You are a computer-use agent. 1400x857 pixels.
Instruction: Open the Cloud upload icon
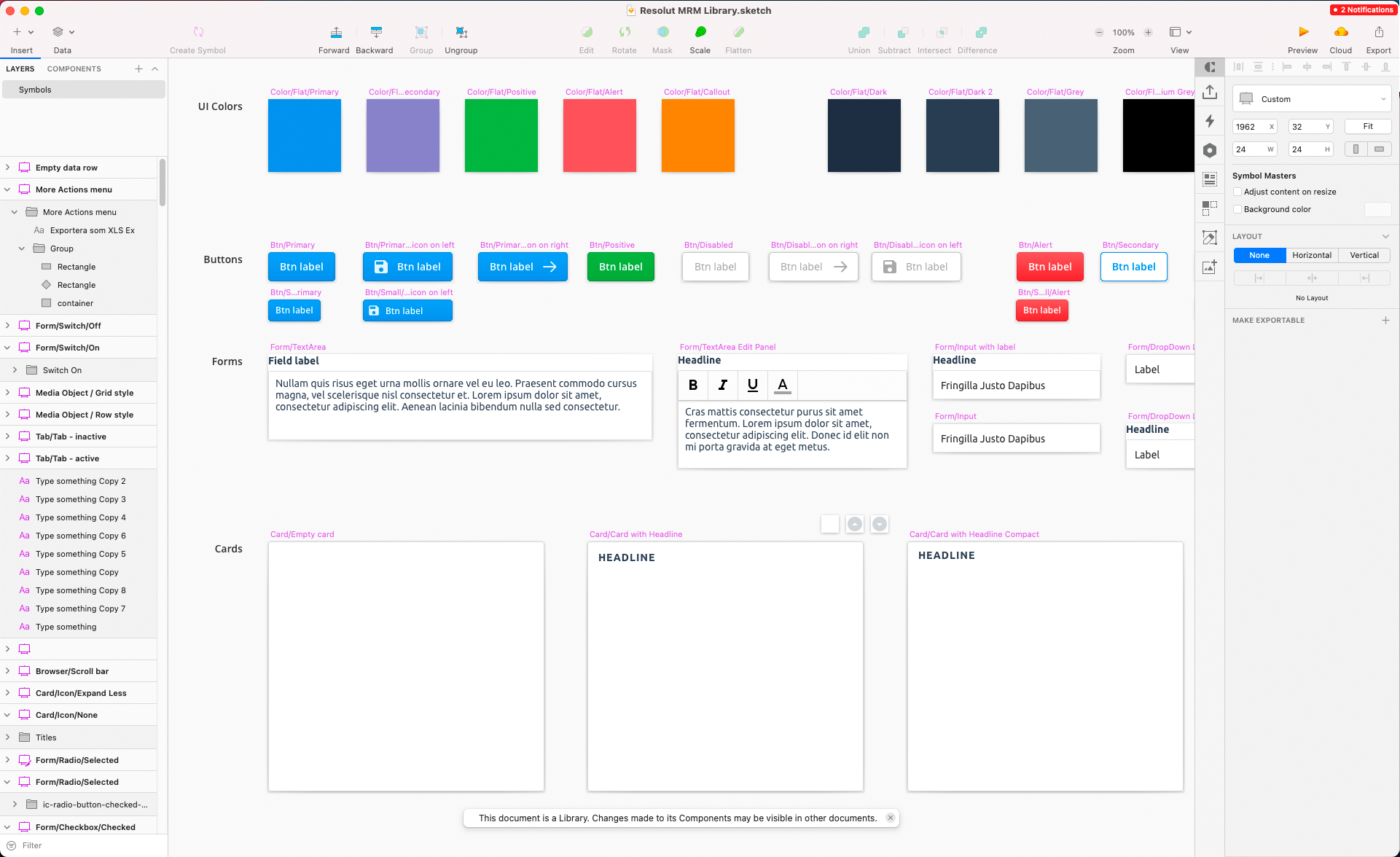(1341, 32)
